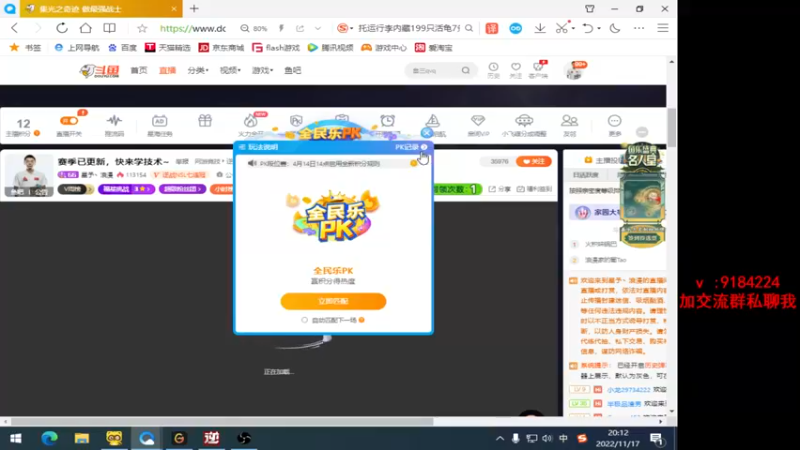
Task: Toggle the live stream switch
Action: (x=69, y=121)
